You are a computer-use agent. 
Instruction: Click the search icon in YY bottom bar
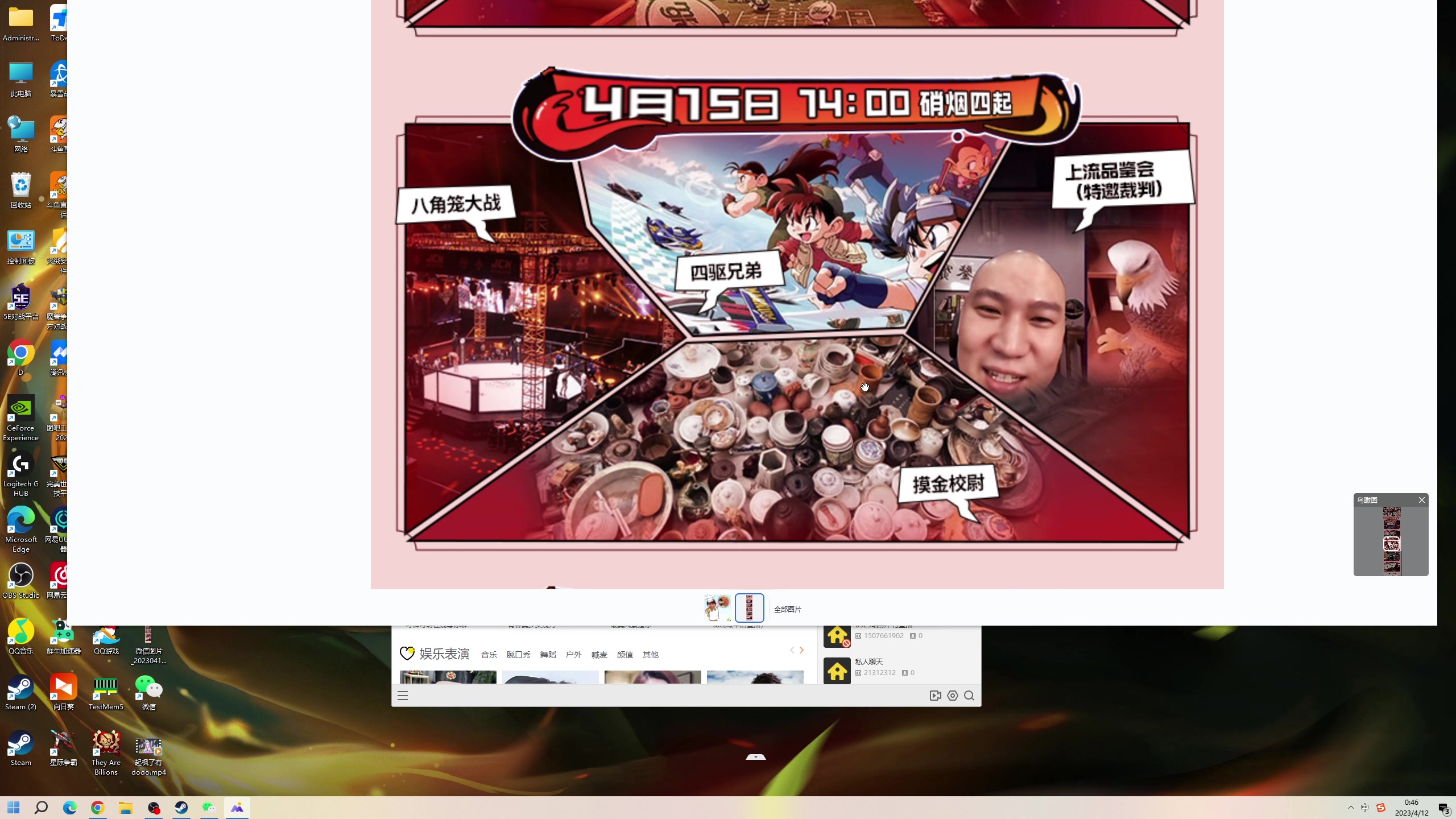[969, 696]
